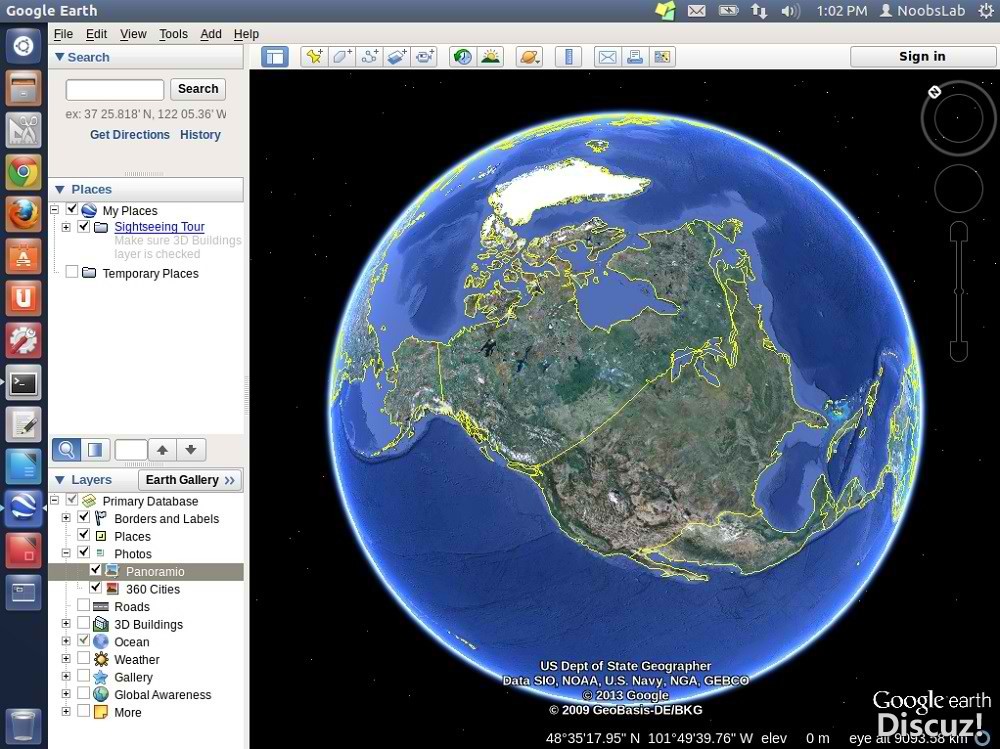Open the View menu

(x=133, y=34)
